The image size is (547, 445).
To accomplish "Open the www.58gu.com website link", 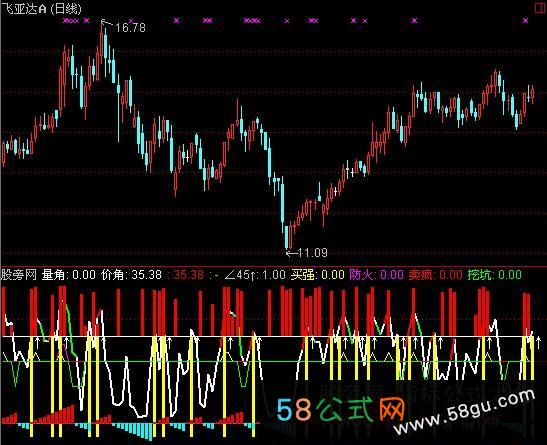I will point(465,412).
